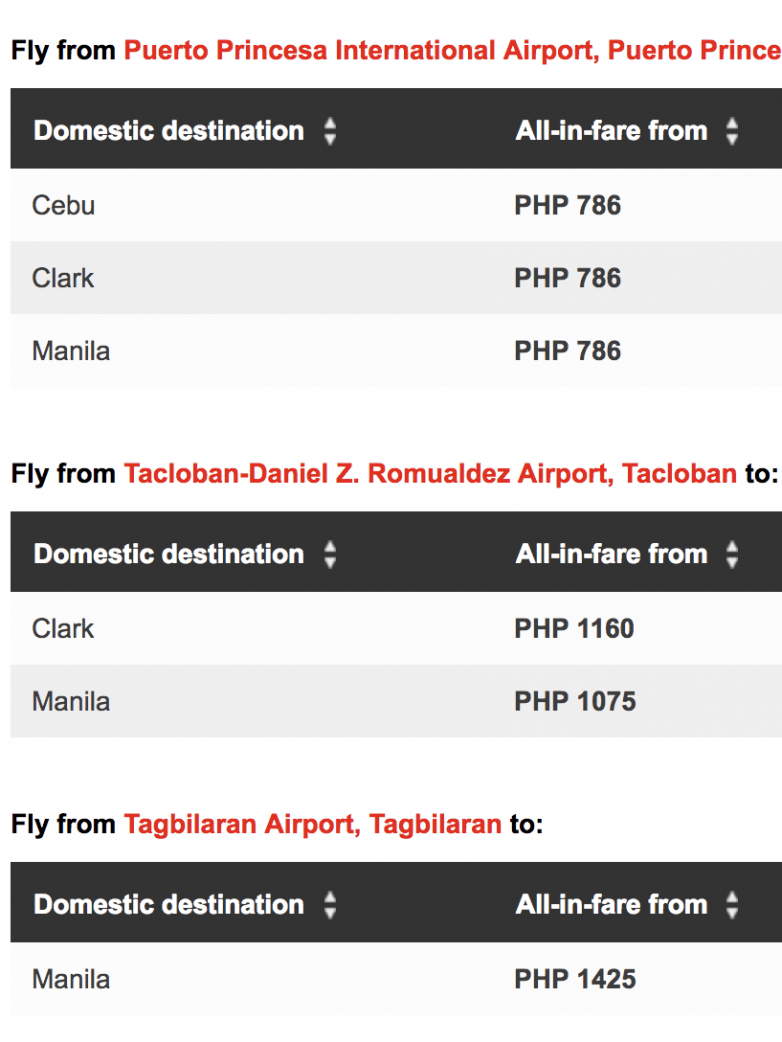Select Manila destination in Tagbilaran table
782x1042 pixels.
pyautogui.click(x=71, y=979)
